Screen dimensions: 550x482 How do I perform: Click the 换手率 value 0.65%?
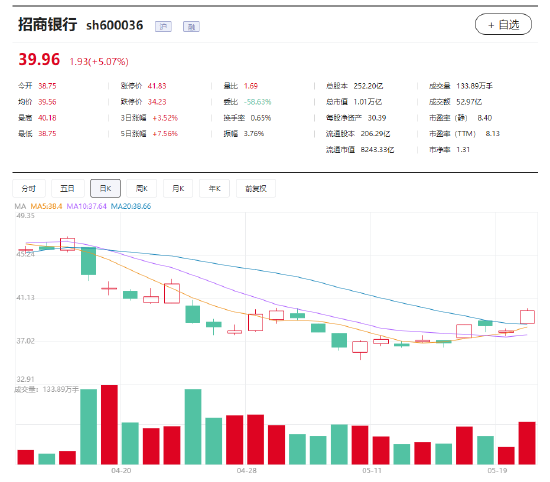261,118
